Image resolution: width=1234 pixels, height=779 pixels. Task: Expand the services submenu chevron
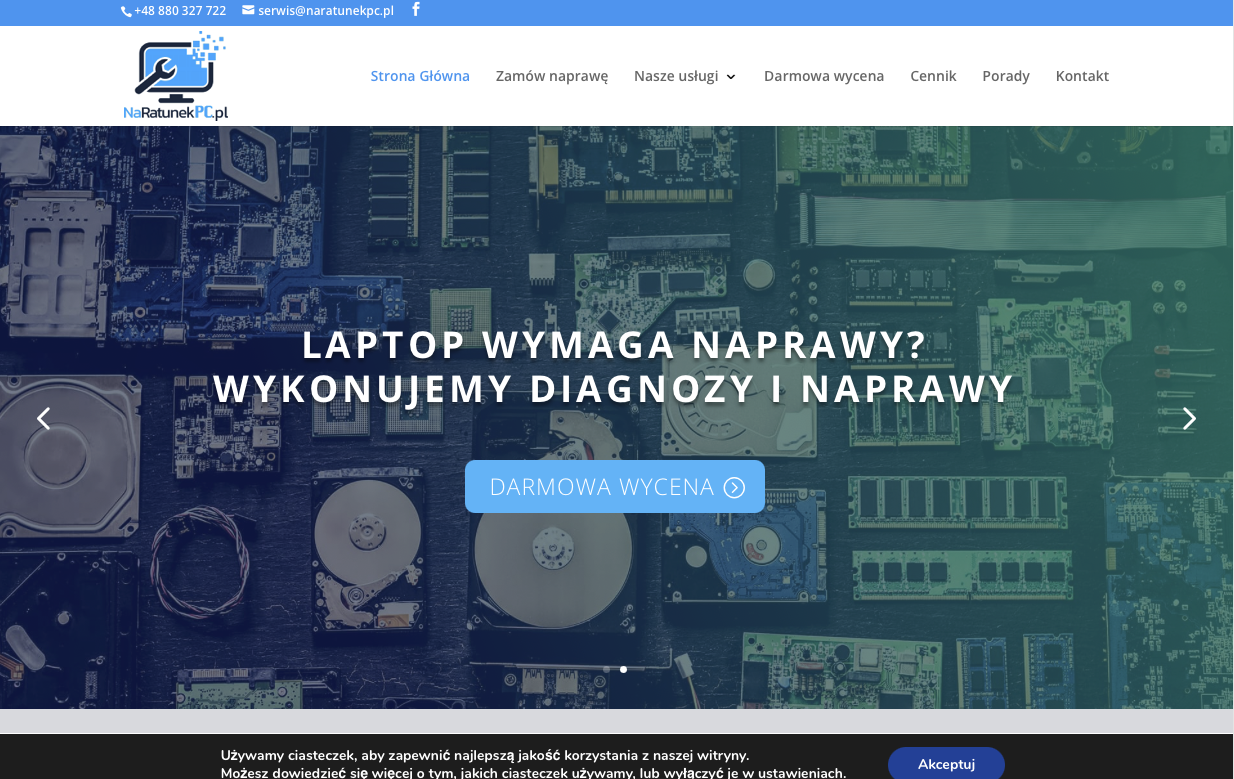[x=731, y=77]
